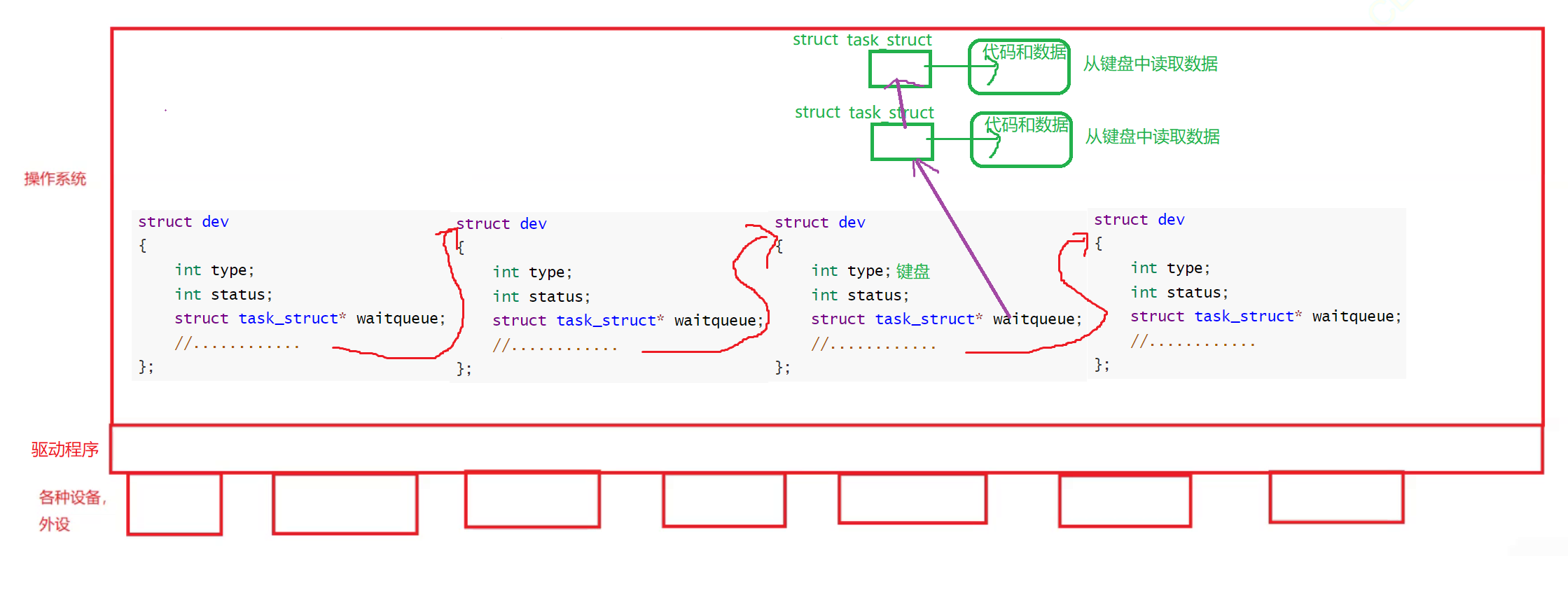1568x591 pixels.
Task: Click the lower 代码和数据 rounded box
Action: pos(1021,139)
